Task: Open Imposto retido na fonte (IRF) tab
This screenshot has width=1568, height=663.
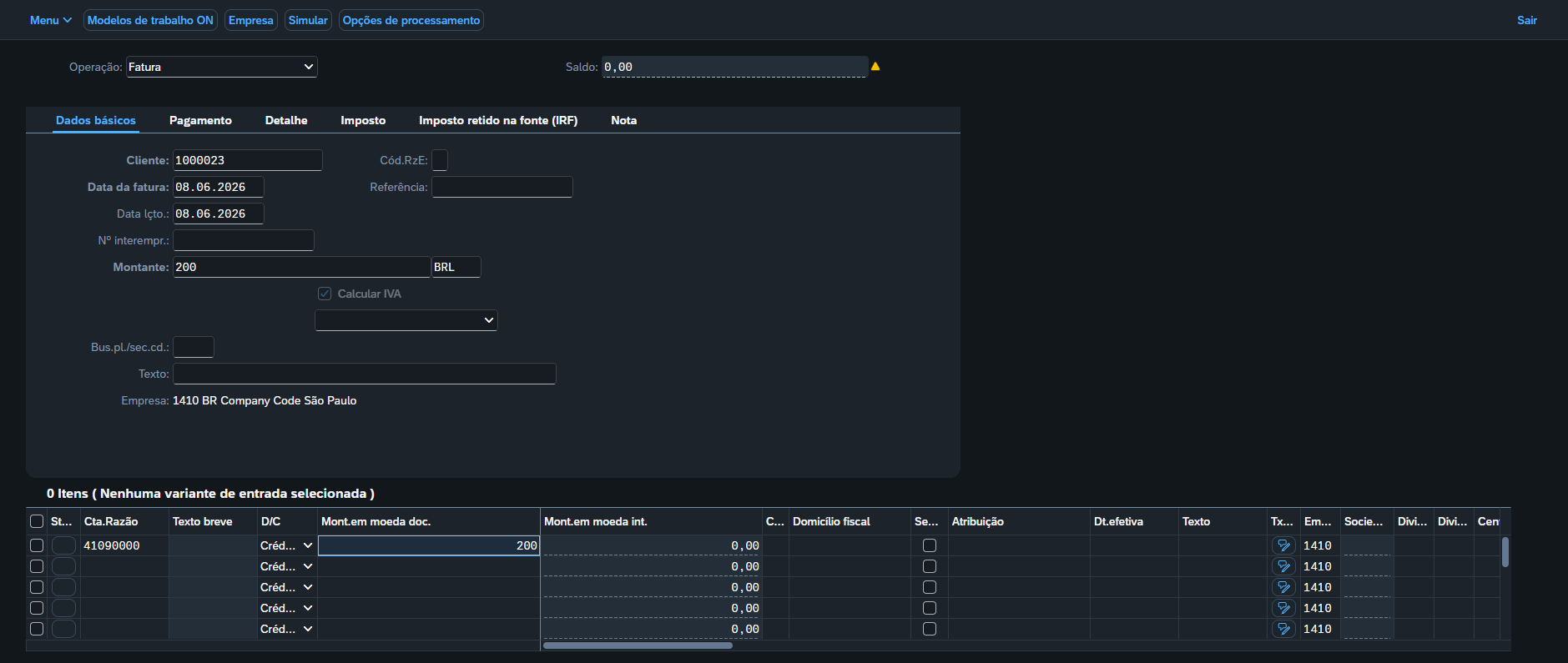Action: click(x=498, y=120)
